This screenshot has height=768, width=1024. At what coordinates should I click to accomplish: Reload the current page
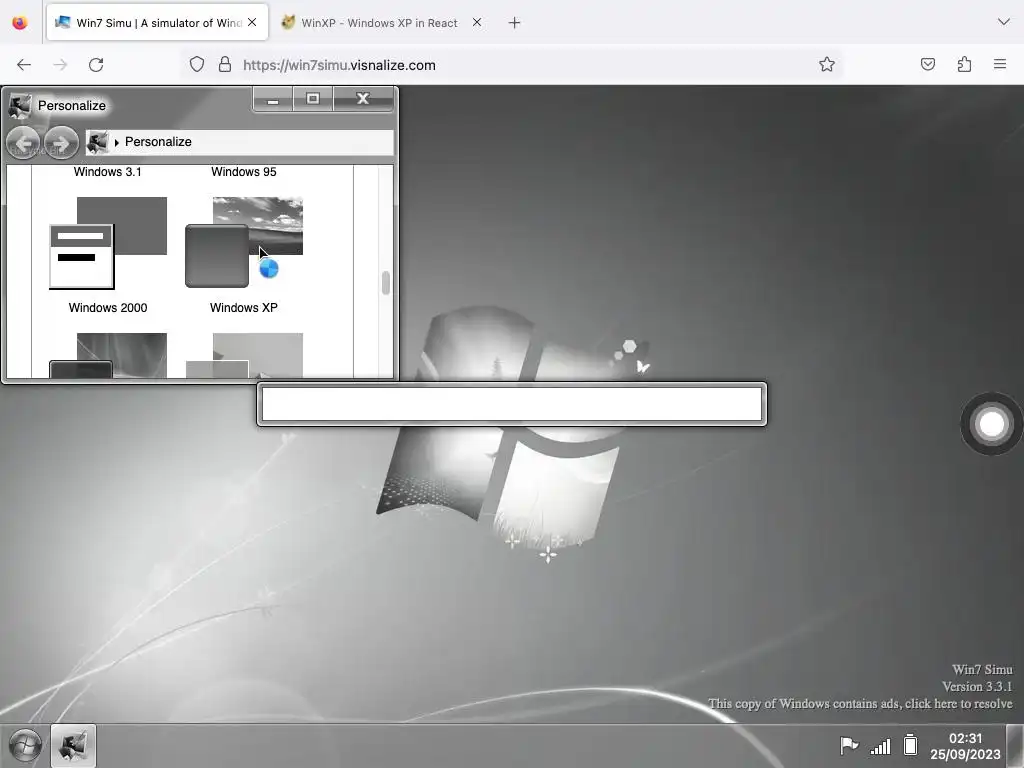(96, 65)
